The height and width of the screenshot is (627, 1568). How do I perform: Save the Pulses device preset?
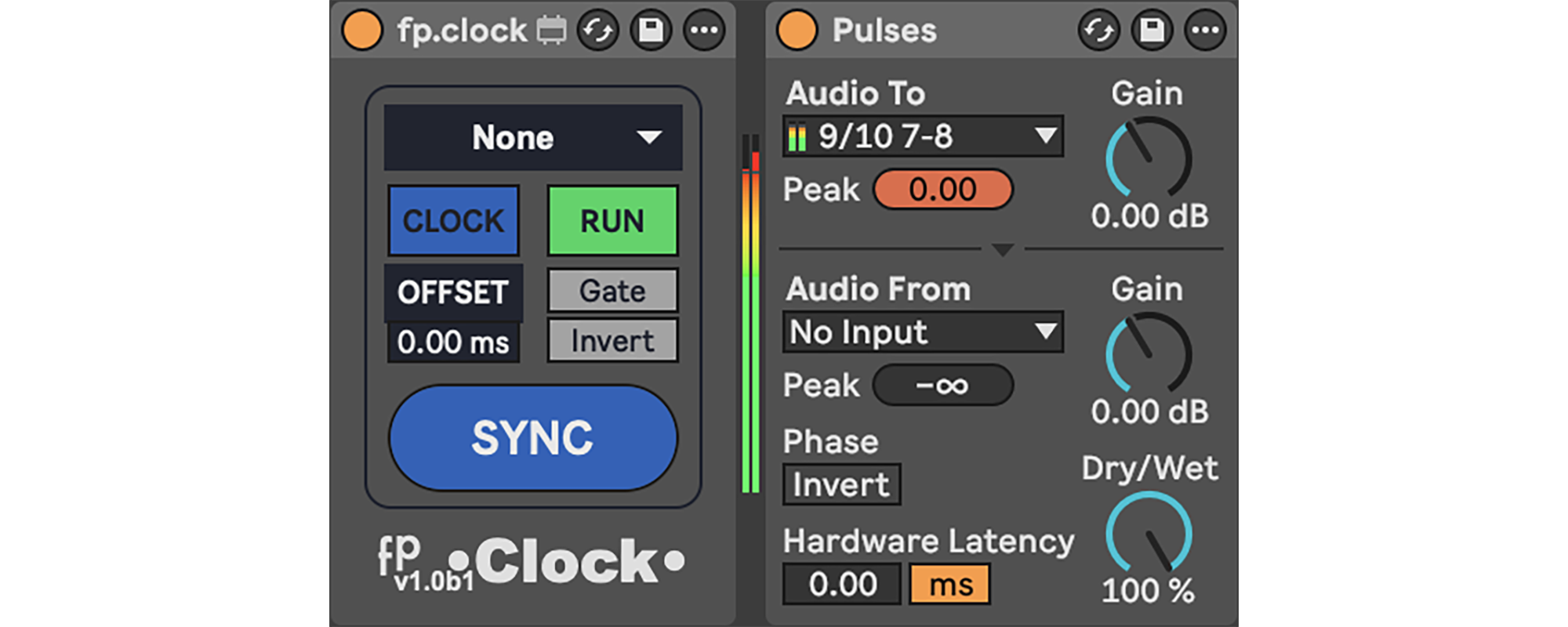tap(1152, 31)
